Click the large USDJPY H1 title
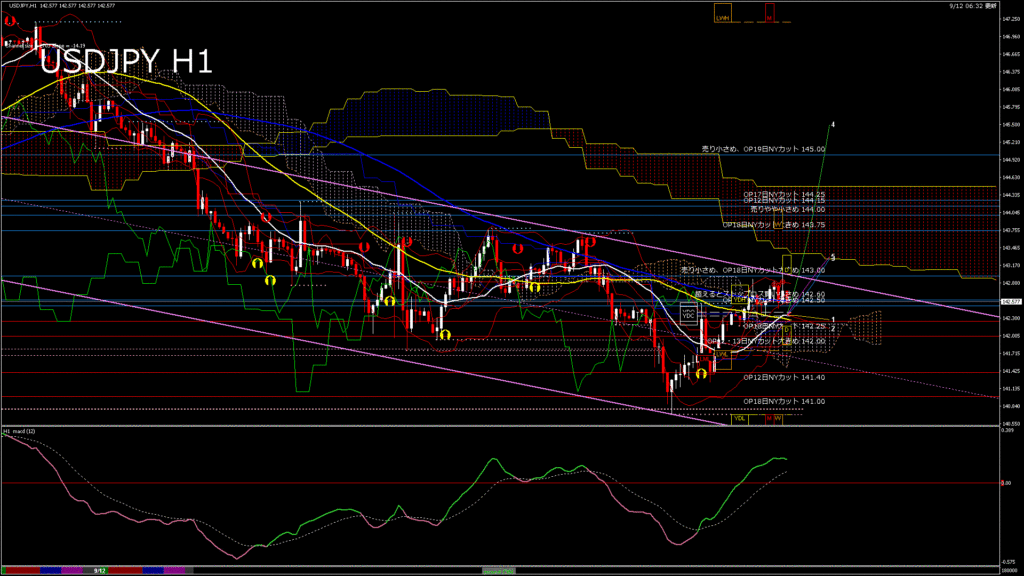The height and width of the screenshot is (576, 1024). pyautogui.click(x=126, y=62)
